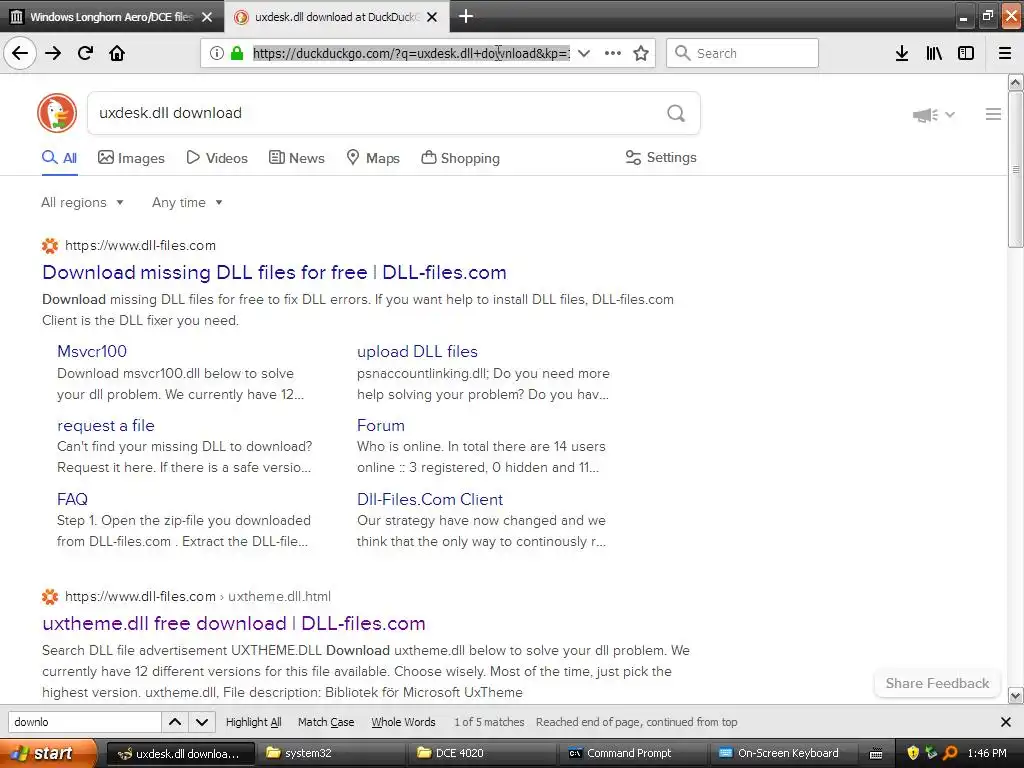Screen dimensions: 1024x768
Task: Open address bar history dropdown arrow
Action: (584, 53)
